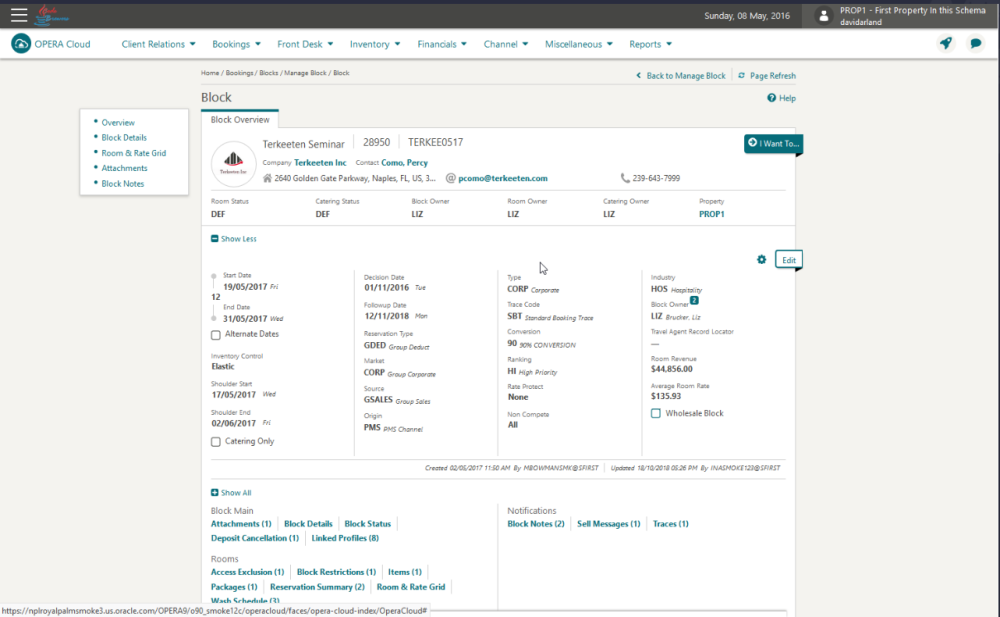Expand all sections with Show All
The image size is (1000, 617).
(x=232, y=493)
